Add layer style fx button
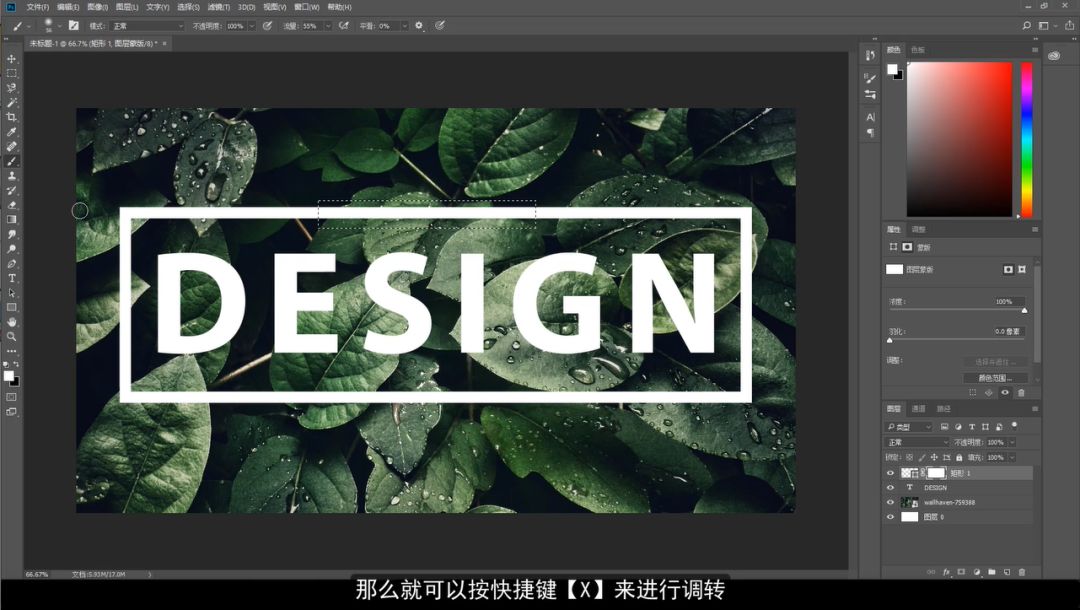 [946, 572]
